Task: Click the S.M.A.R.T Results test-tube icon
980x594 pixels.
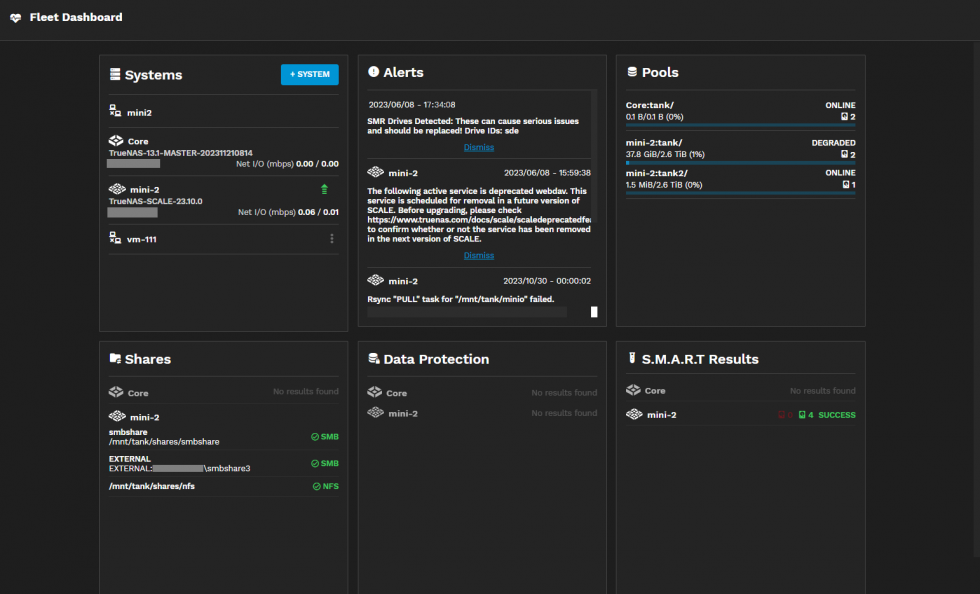Action: point(630,358)
